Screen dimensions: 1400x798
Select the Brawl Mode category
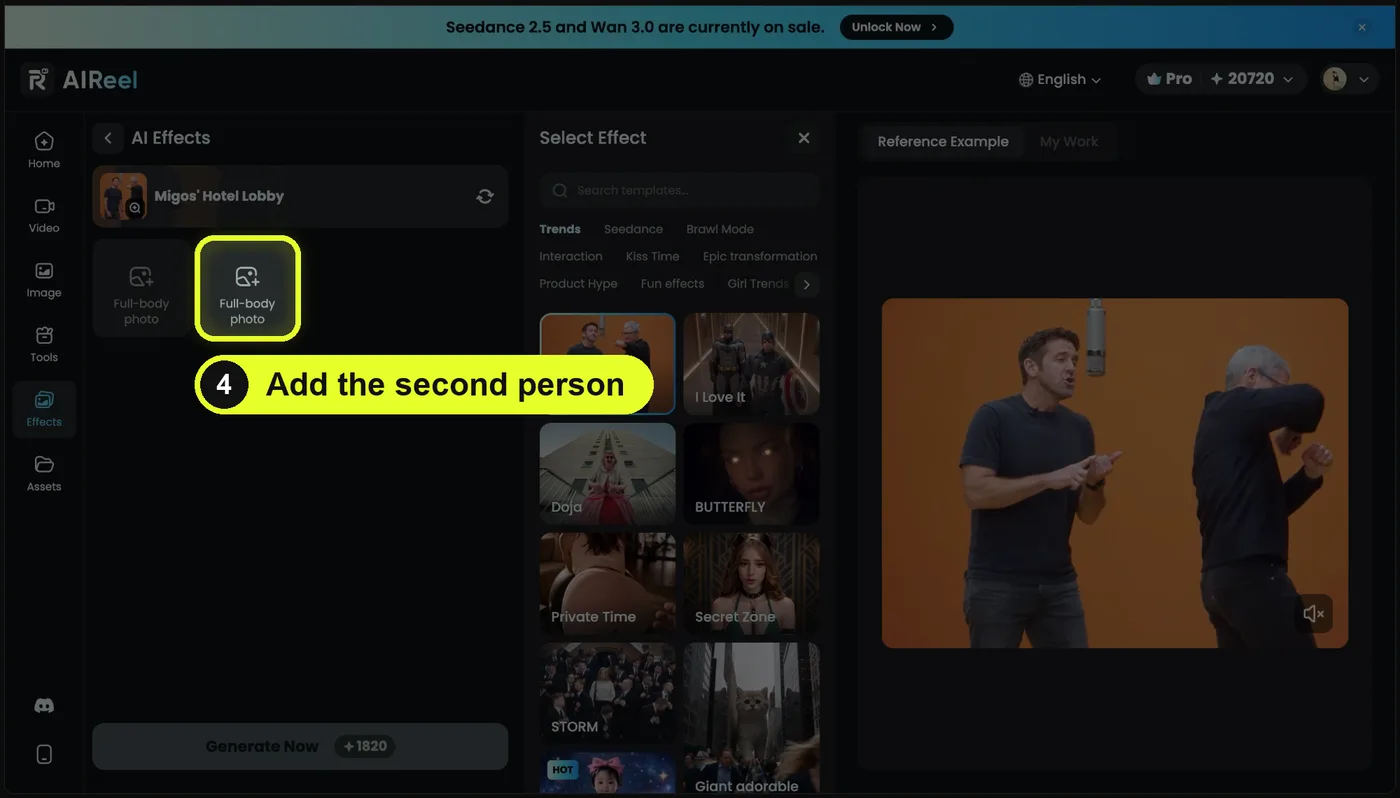coord(720,229)
